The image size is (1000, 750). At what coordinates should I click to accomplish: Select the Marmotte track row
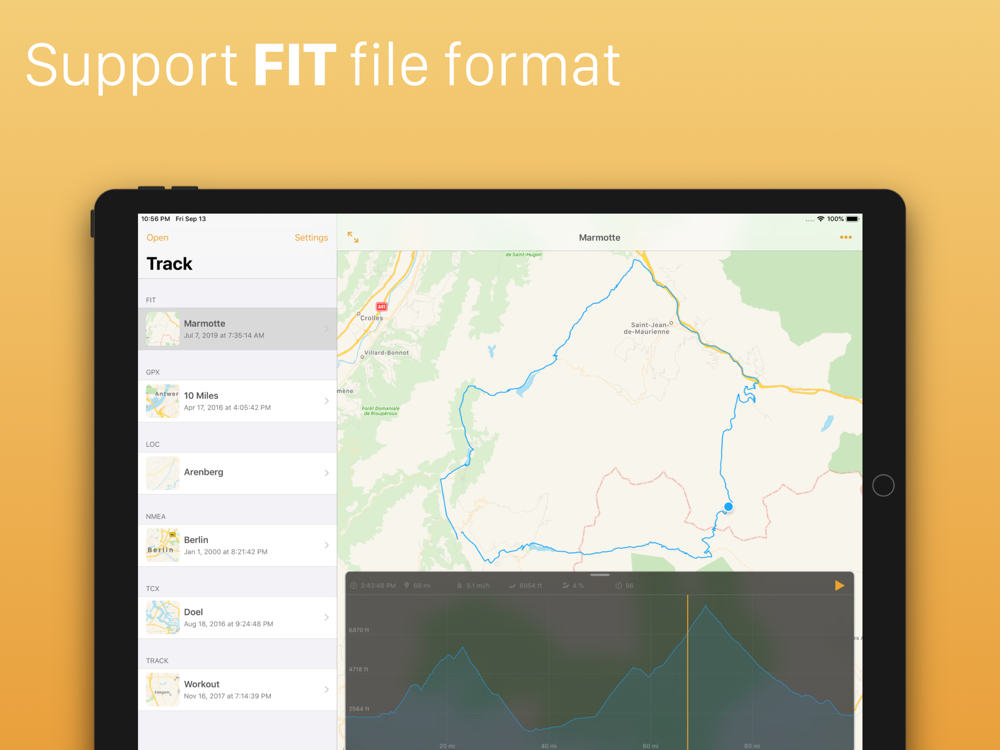click(237, 328)
